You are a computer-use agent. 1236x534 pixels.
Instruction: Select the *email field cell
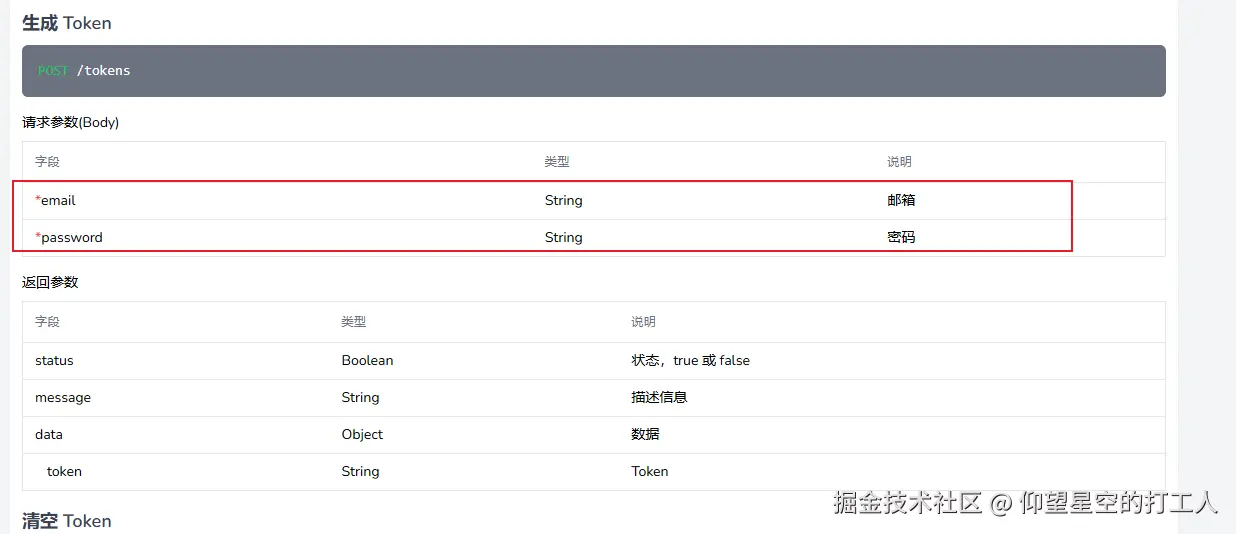pos(58,200)
